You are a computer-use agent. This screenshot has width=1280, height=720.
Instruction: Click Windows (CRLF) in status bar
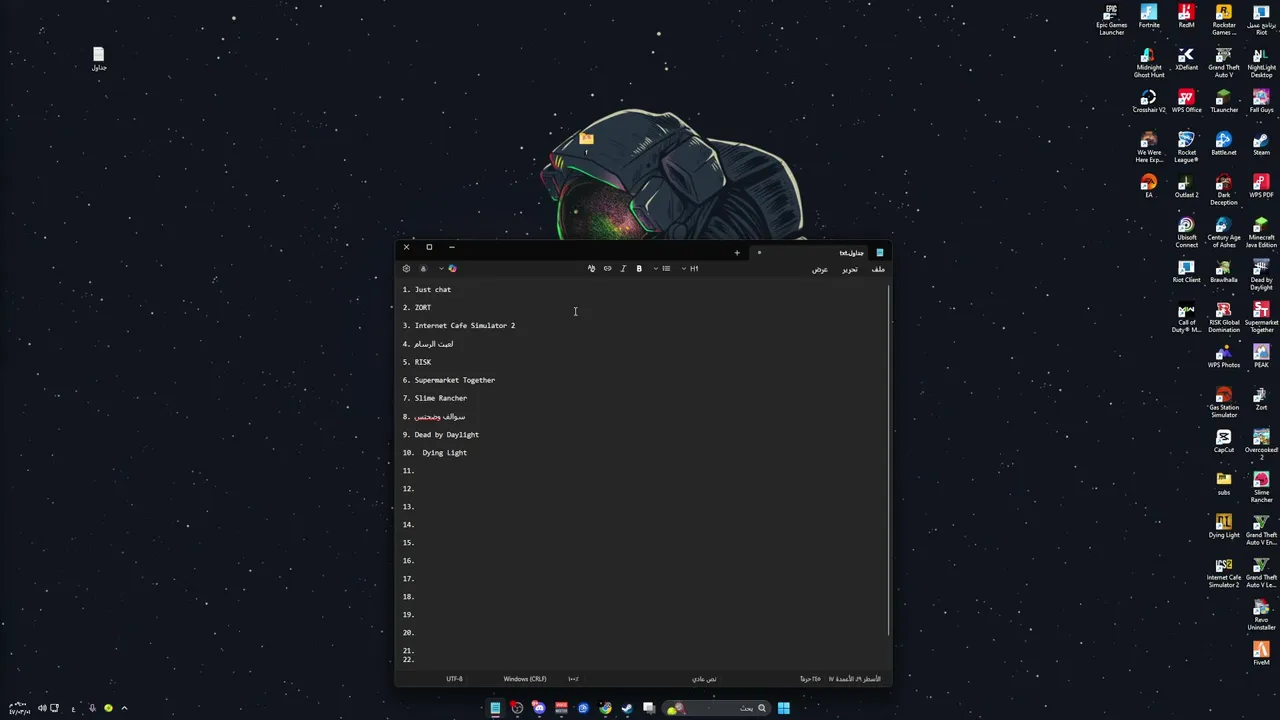525,679
